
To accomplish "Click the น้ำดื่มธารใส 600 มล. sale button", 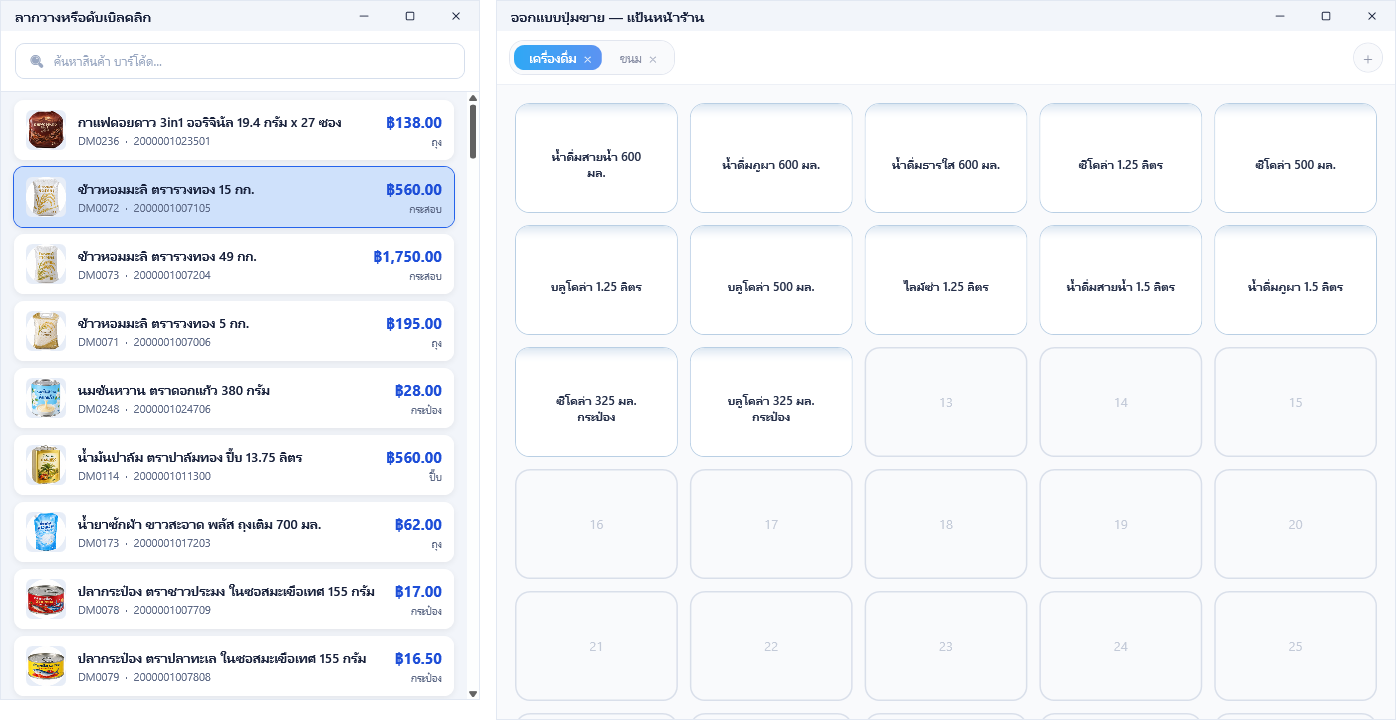I will [946, 158].
